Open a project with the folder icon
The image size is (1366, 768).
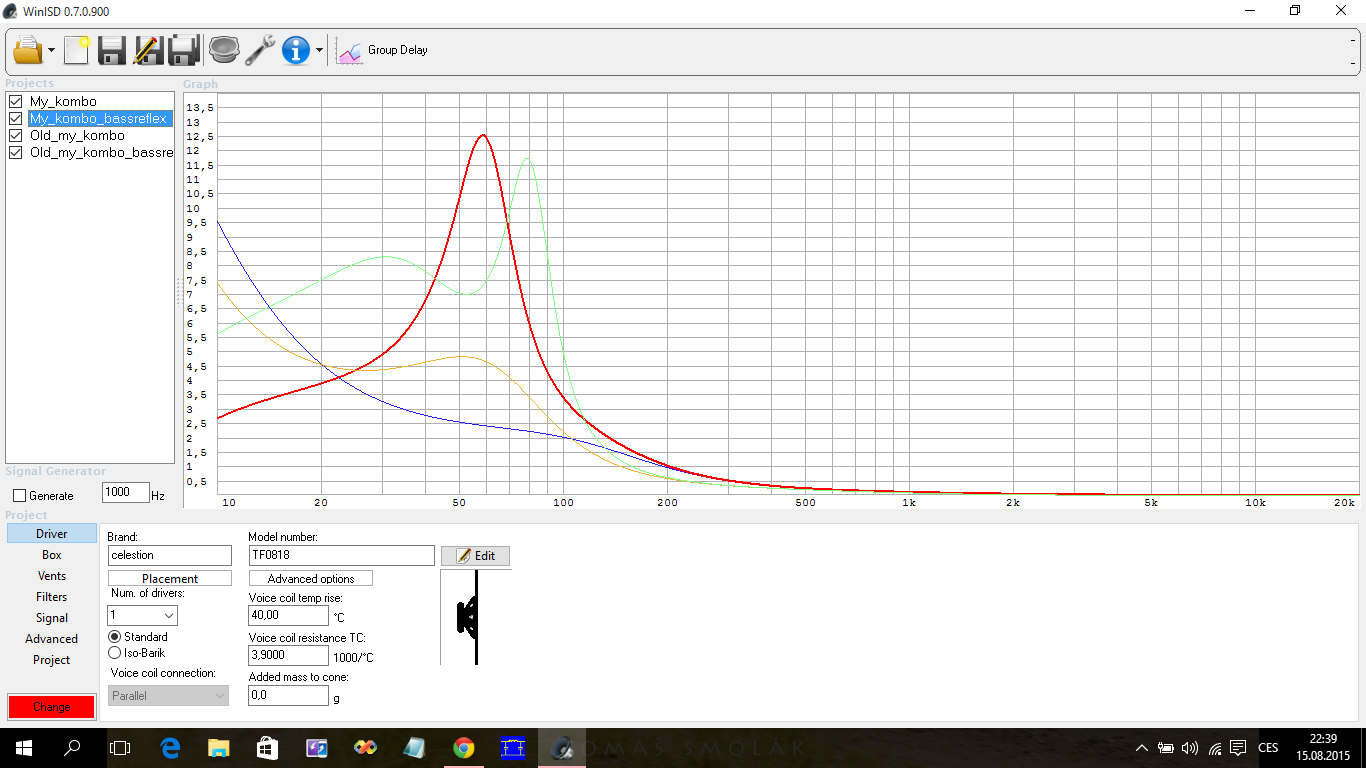point(27,50)
